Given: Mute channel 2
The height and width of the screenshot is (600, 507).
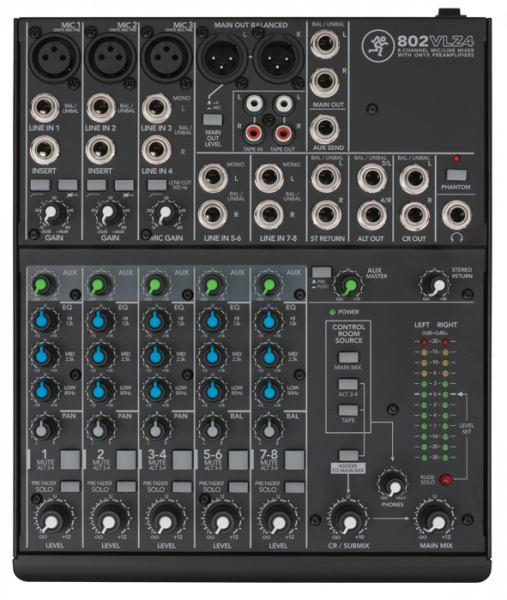Looking at the screenshot, I should 126,460.
